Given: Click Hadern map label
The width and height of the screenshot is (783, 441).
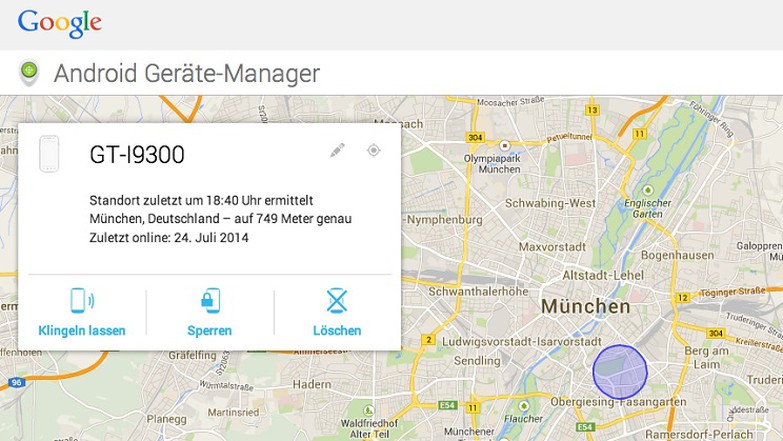Looking at the screenshot, I should pos(312,385).
